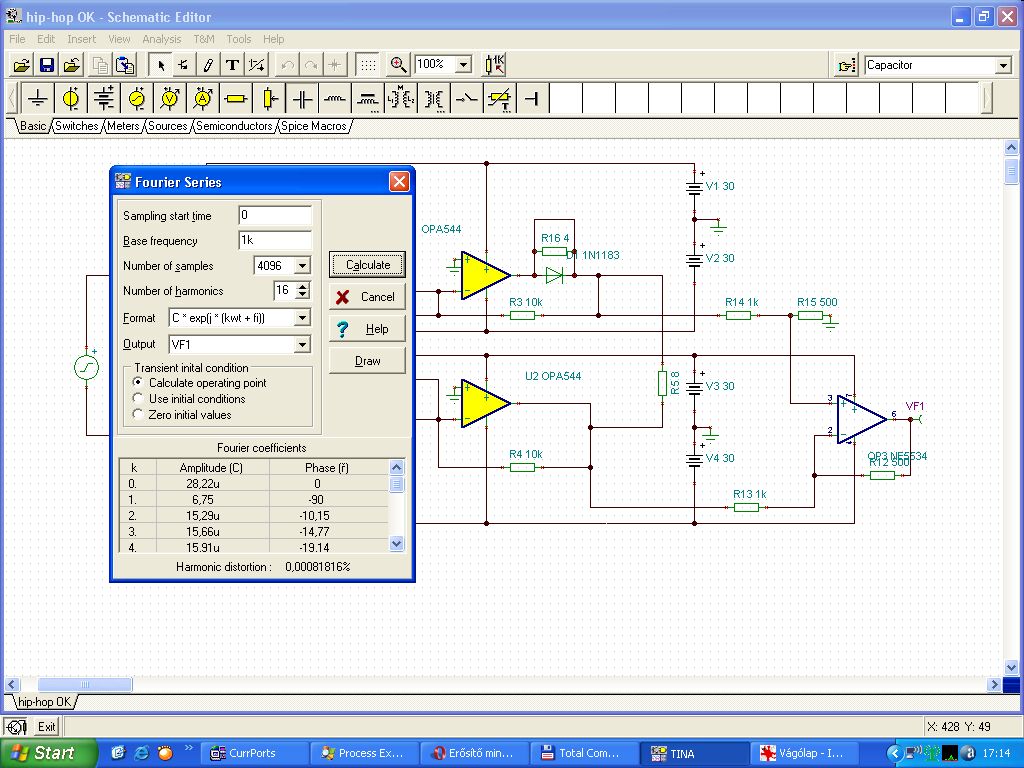Click the TINA taskbar button
Screen dimensions: 1024x768
click(x=694, y=753)
